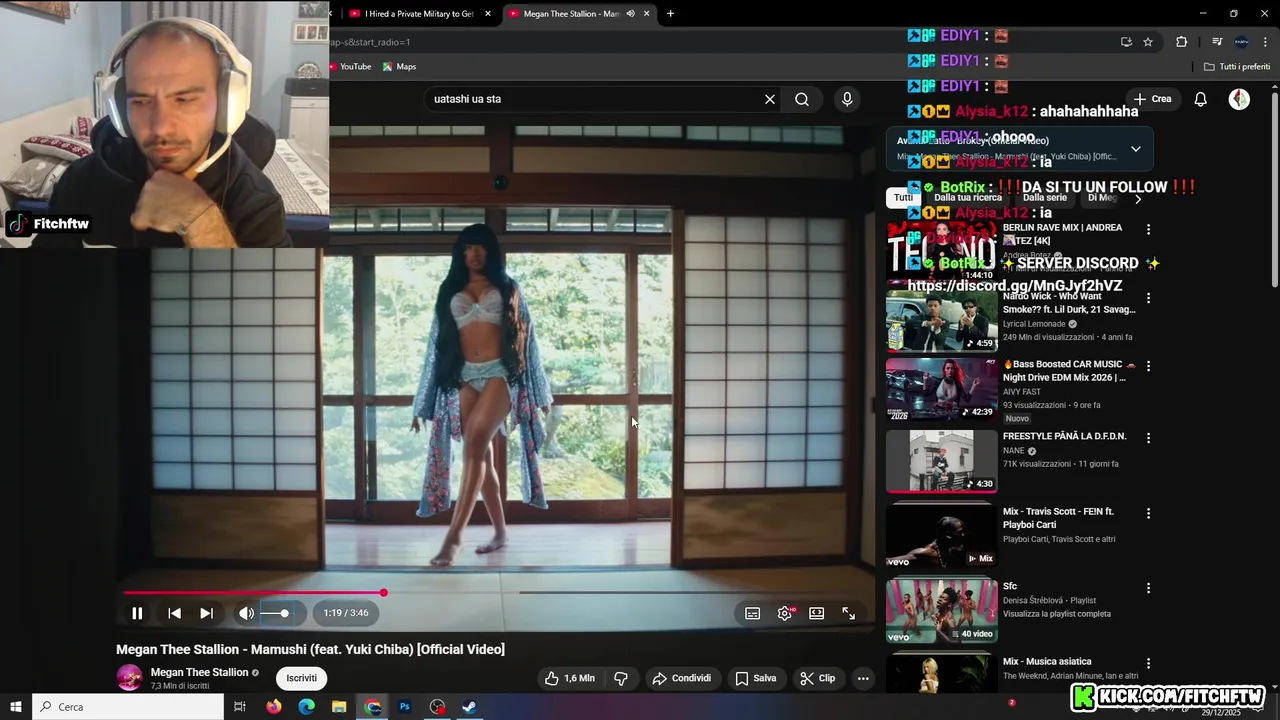The image size is (1280, 720).
Task: Open Nardo Wick Who Want Smoke thumbnail
Action: (x=942, y=322)
